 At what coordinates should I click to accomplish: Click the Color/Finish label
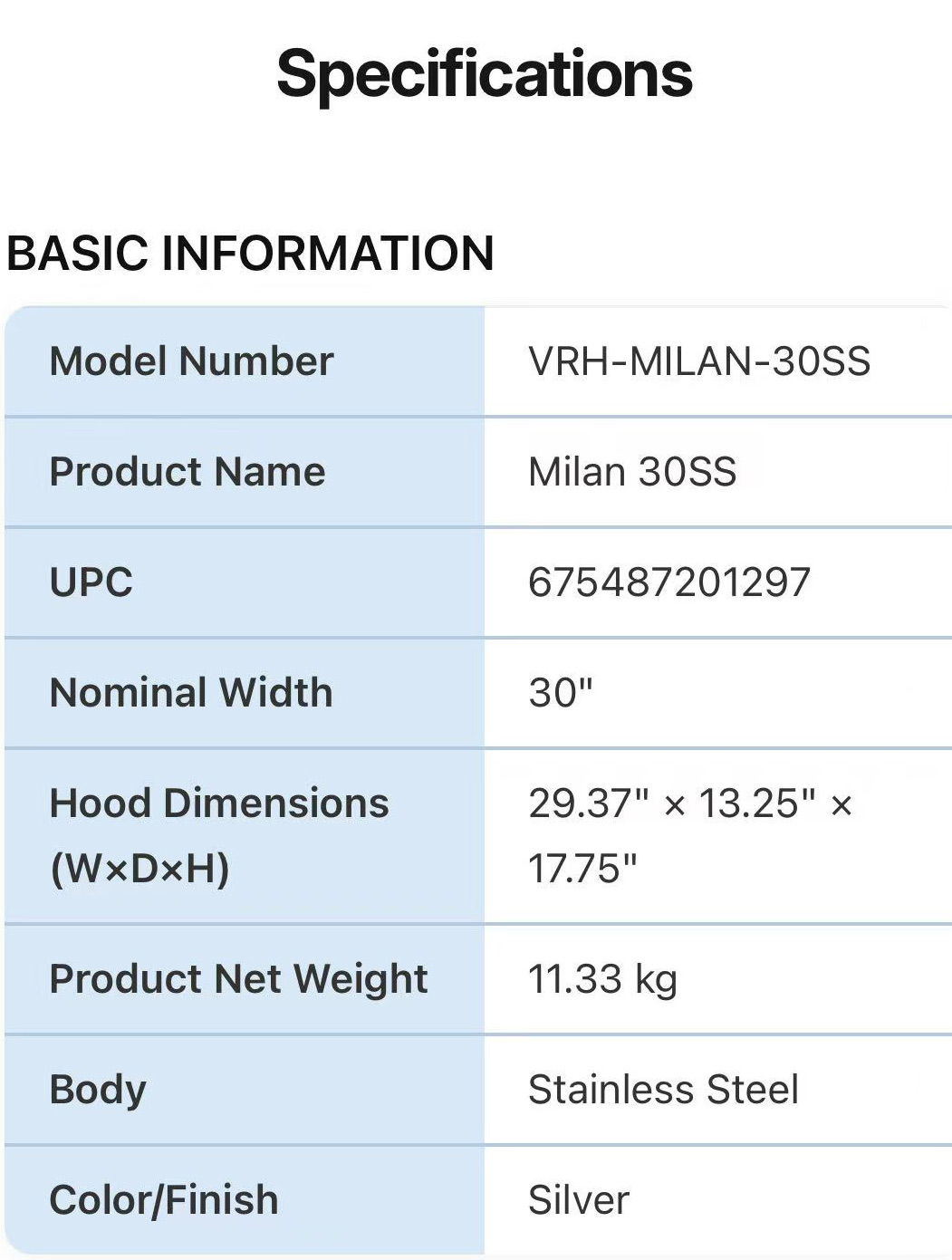[164, 1200]
